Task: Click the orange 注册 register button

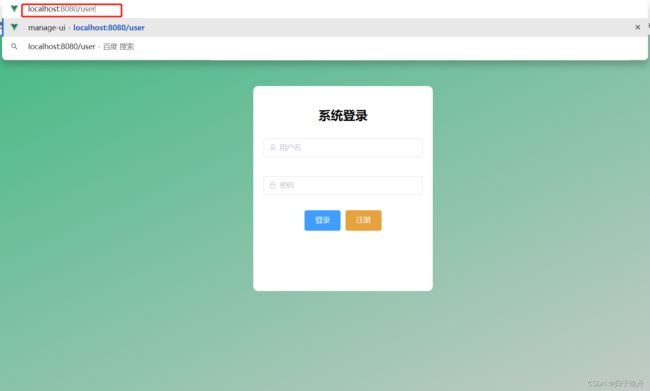Action: pyautogui.click(x=363, y=220)
